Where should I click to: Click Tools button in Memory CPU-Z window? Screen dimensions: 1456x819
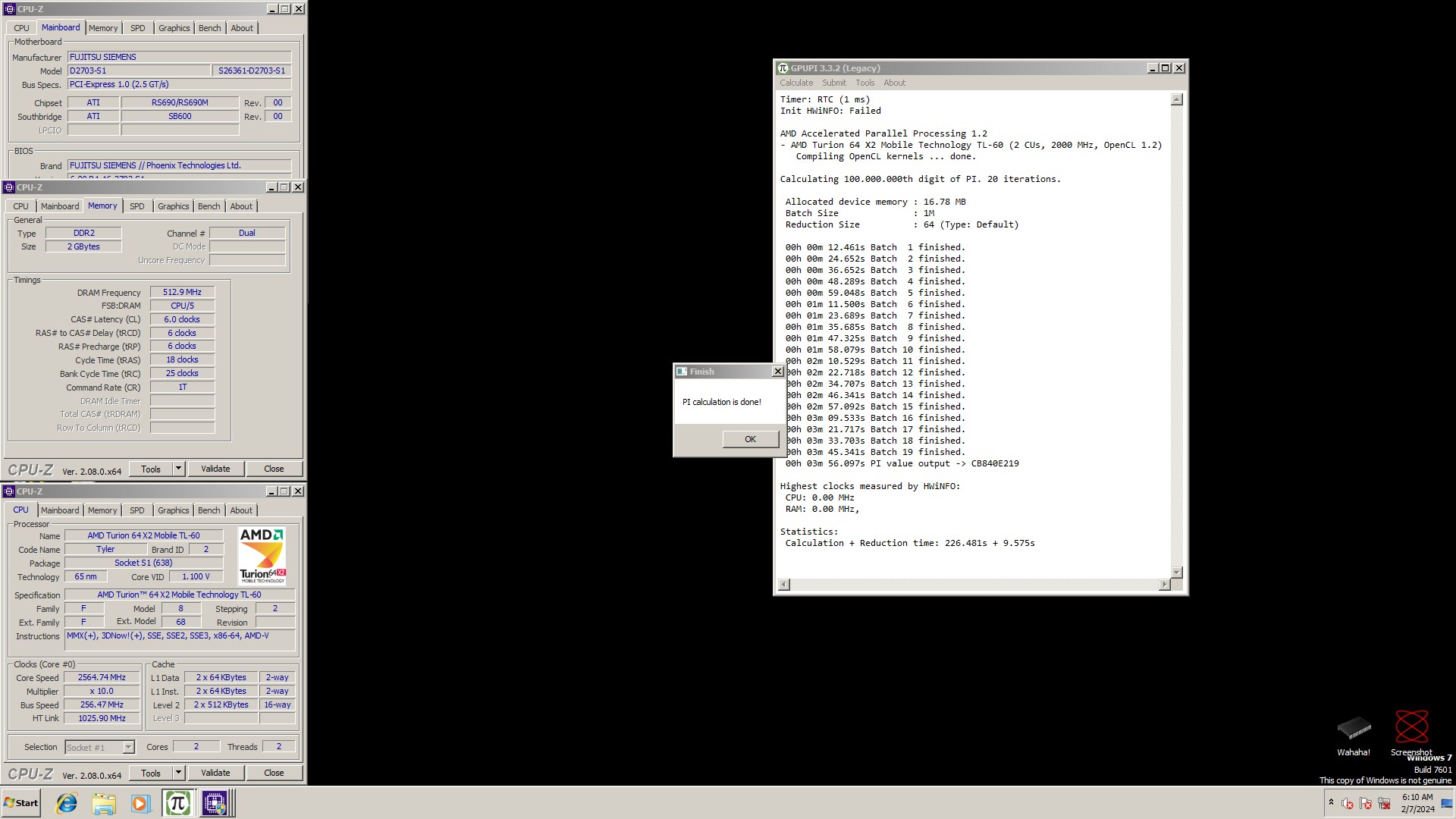(151, 469)
